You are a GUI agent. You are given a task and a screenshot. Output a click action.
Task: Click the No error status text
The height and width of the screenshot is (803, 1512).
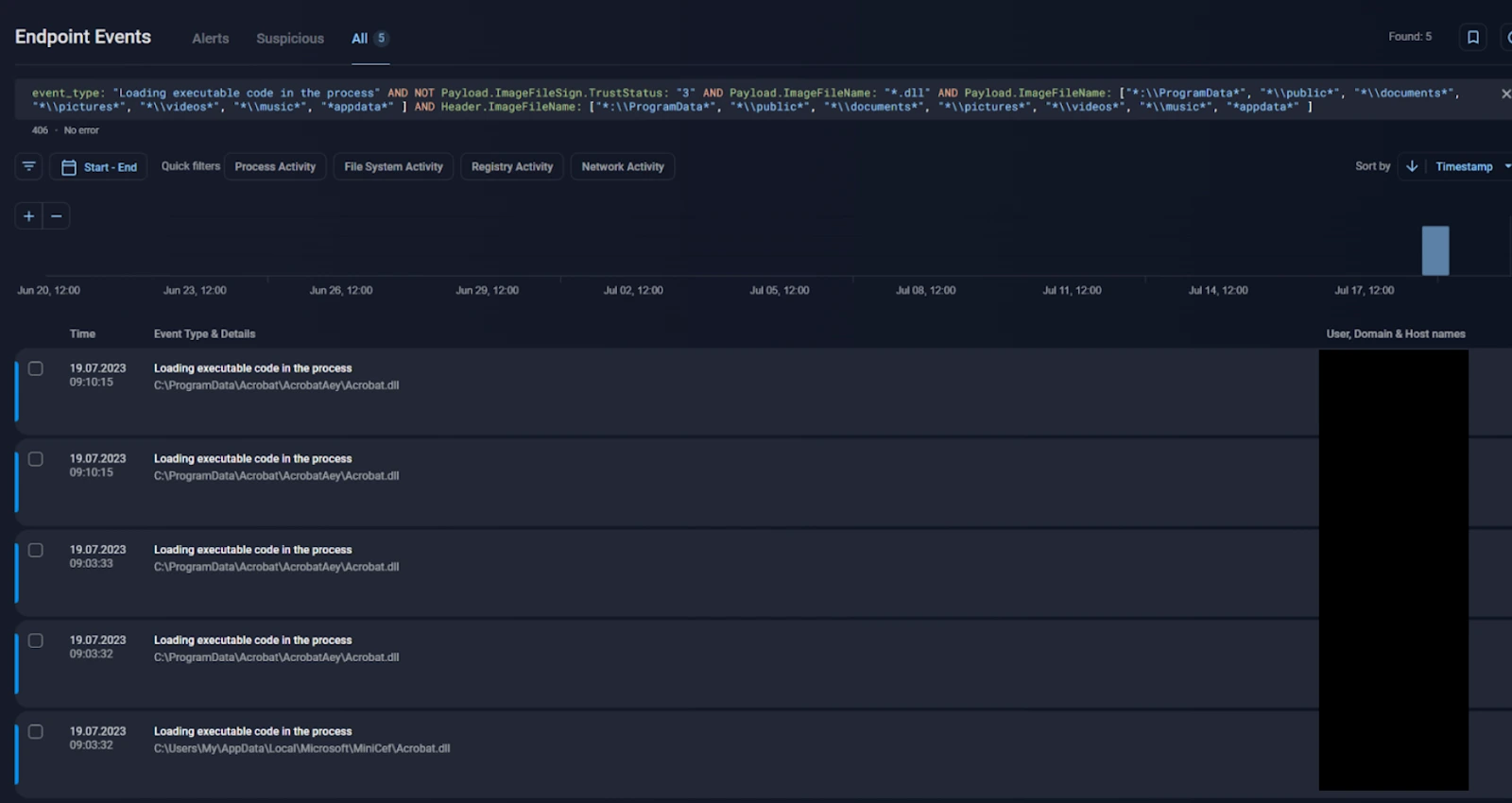coord(81,130)
